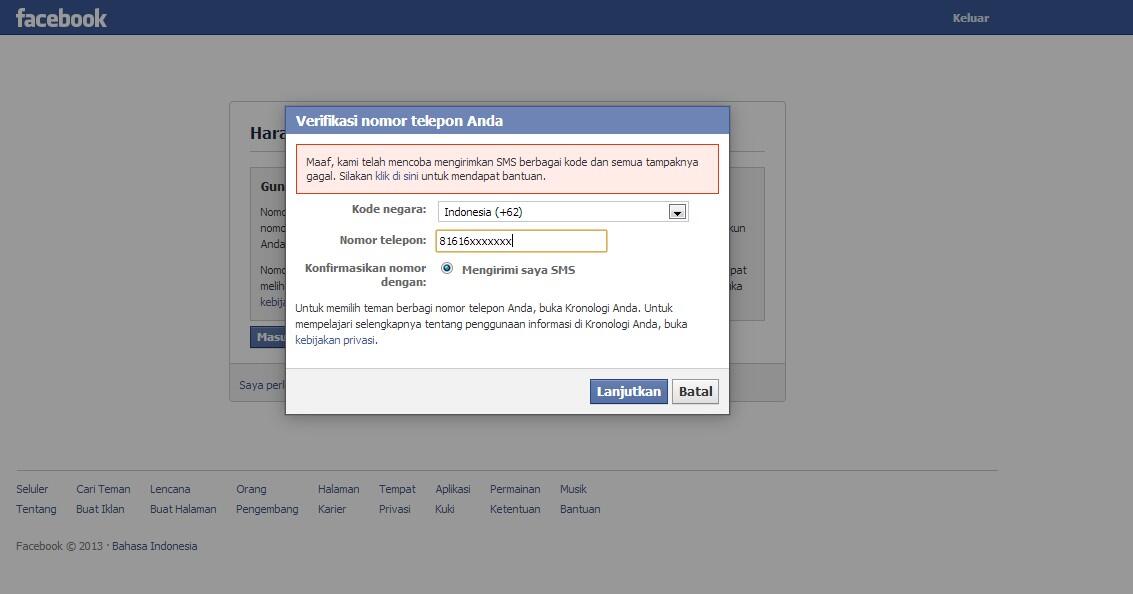Click the Nomor telepon input field

521,241
